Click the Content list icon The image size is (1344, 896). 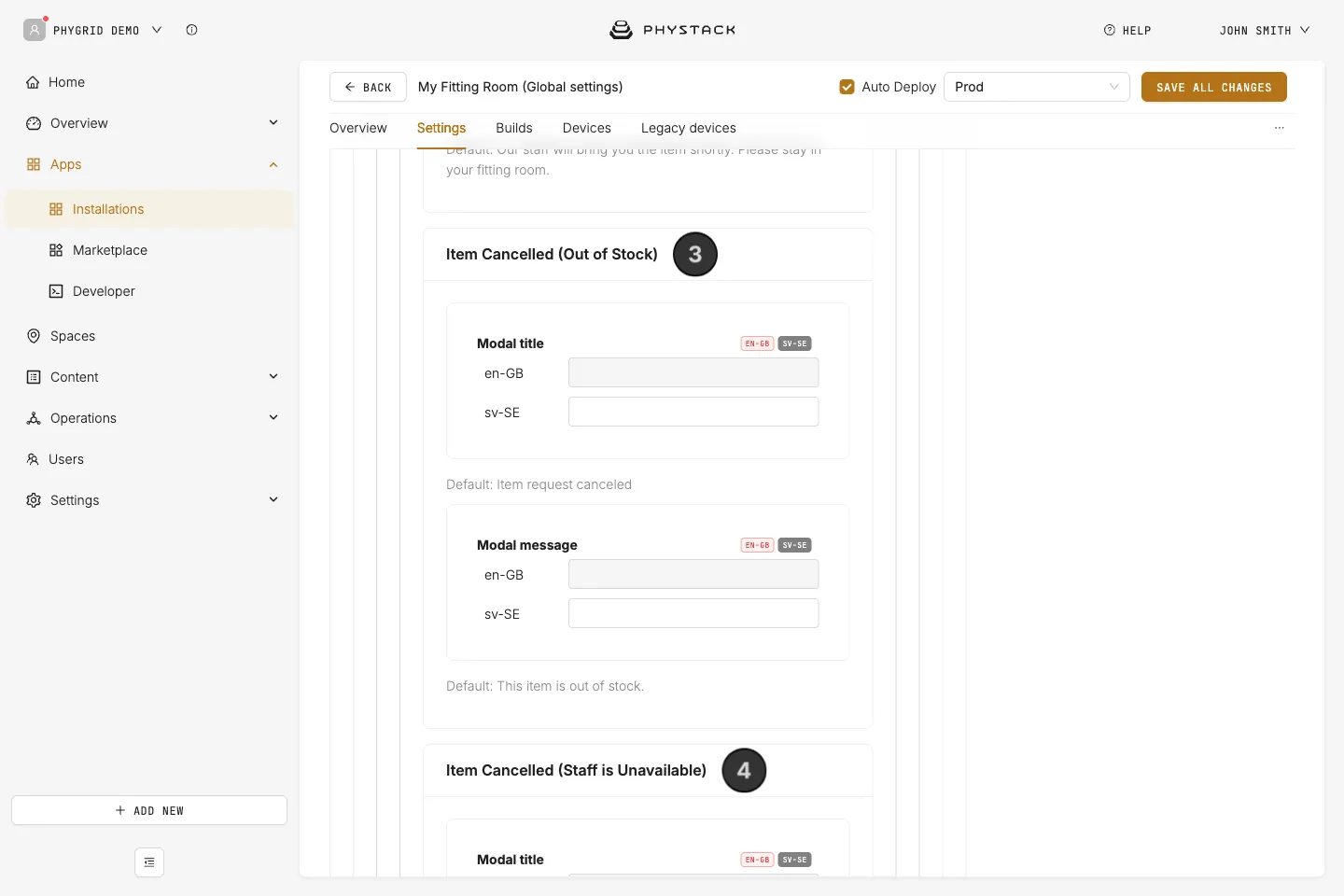[34, 377]
